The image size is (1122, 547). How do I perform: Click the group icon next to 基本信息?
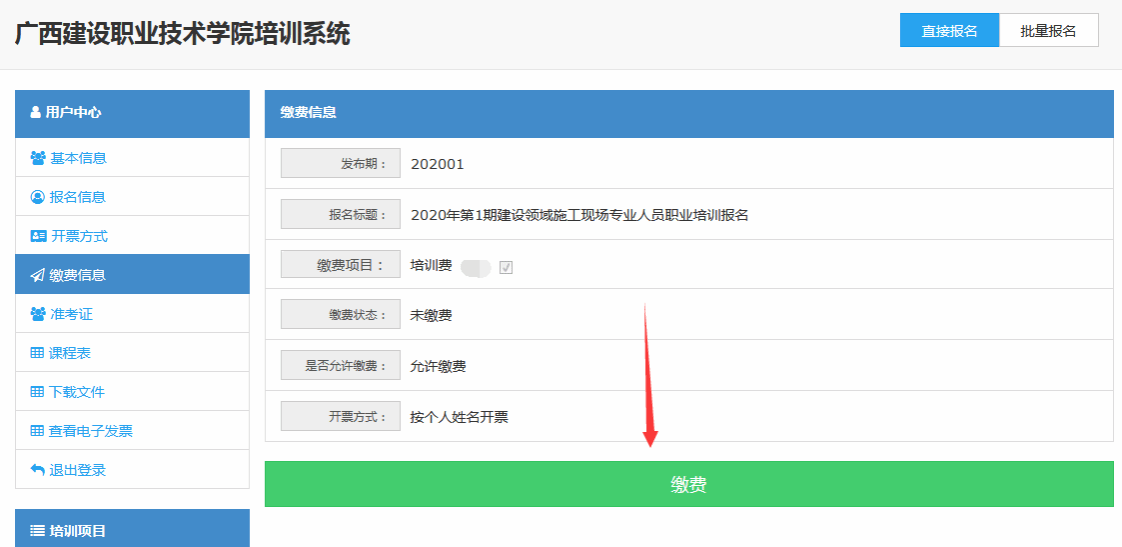click(38, 158)
